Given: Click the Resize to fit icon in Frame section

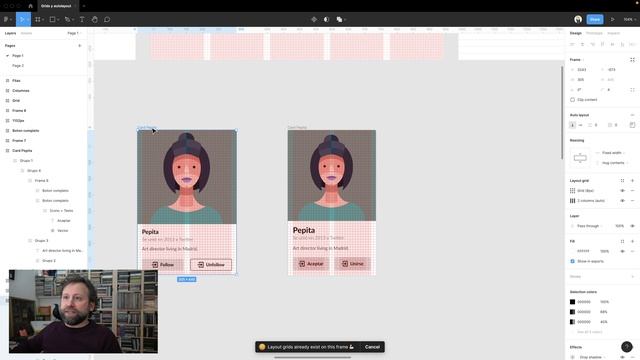Looking at the screenshot, I should click(x=632, y=60).
